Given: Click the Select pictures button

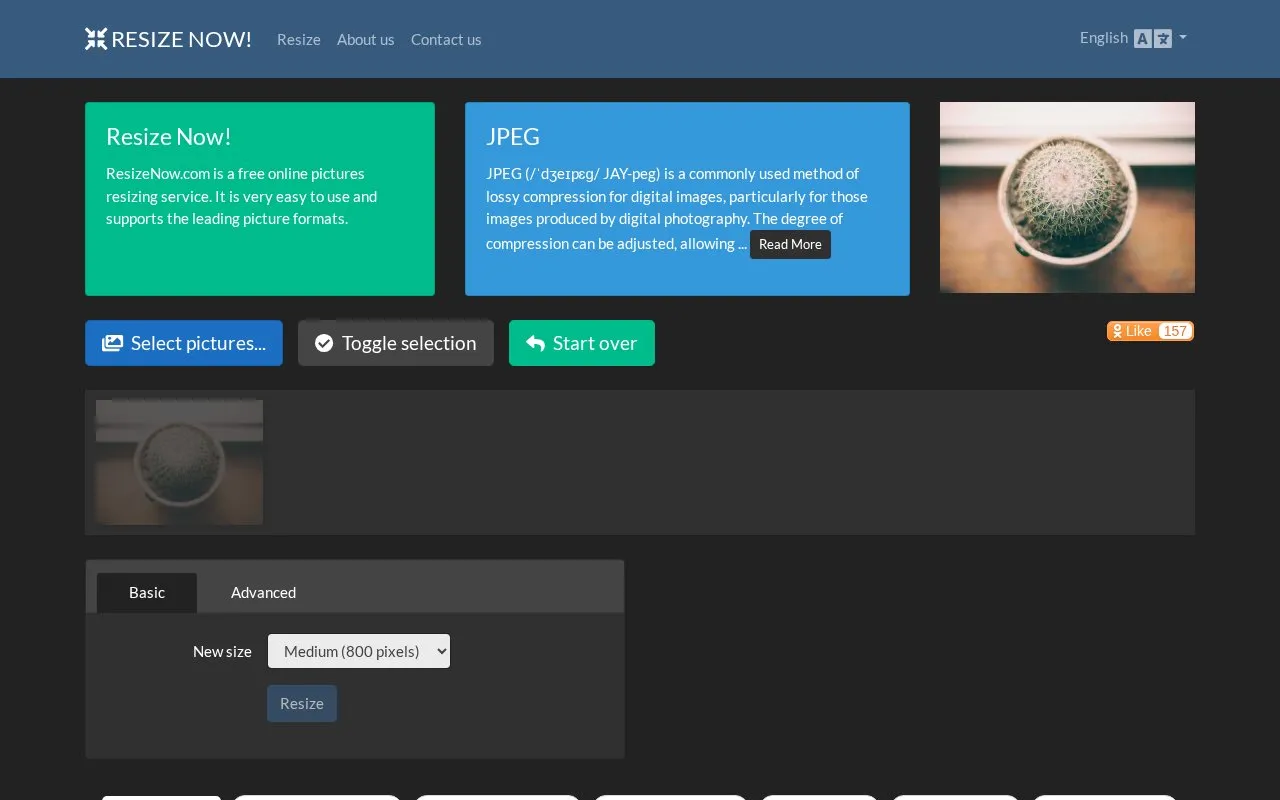Looking at the screenshot, I should [x=184, y=343].
